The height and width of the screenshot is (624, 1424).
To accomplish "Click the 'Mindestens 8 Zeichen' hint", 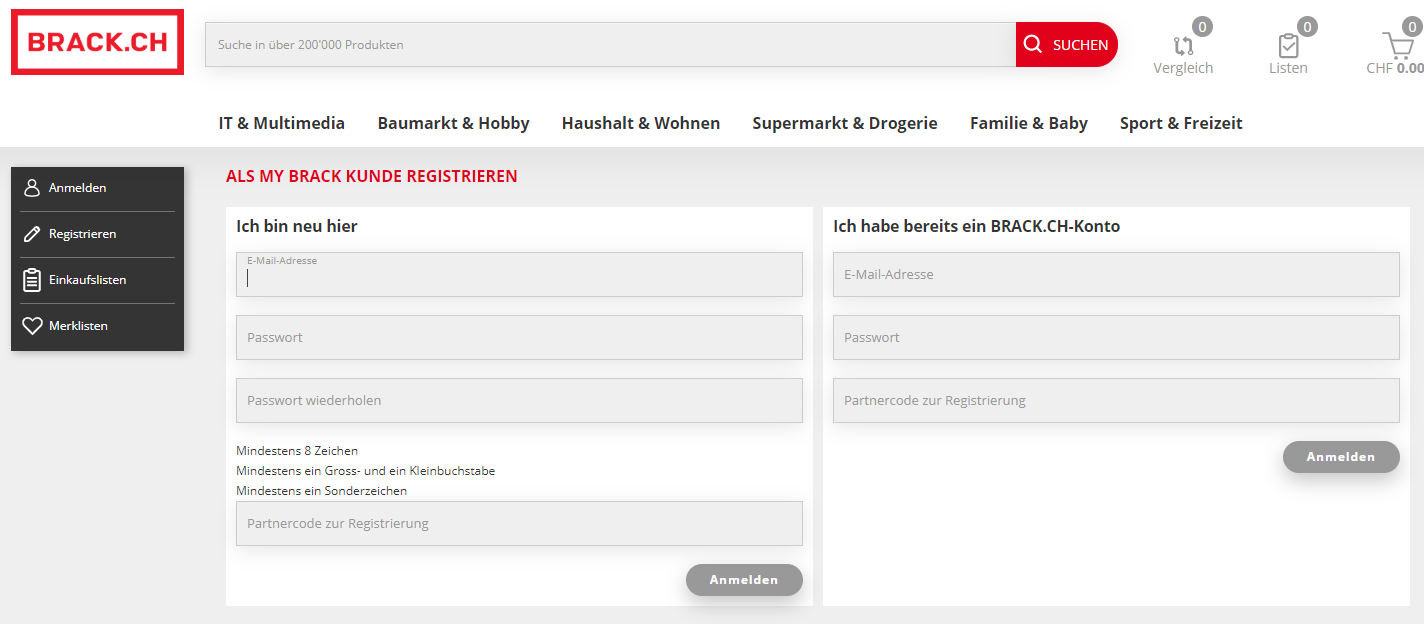I will (297, 451).
